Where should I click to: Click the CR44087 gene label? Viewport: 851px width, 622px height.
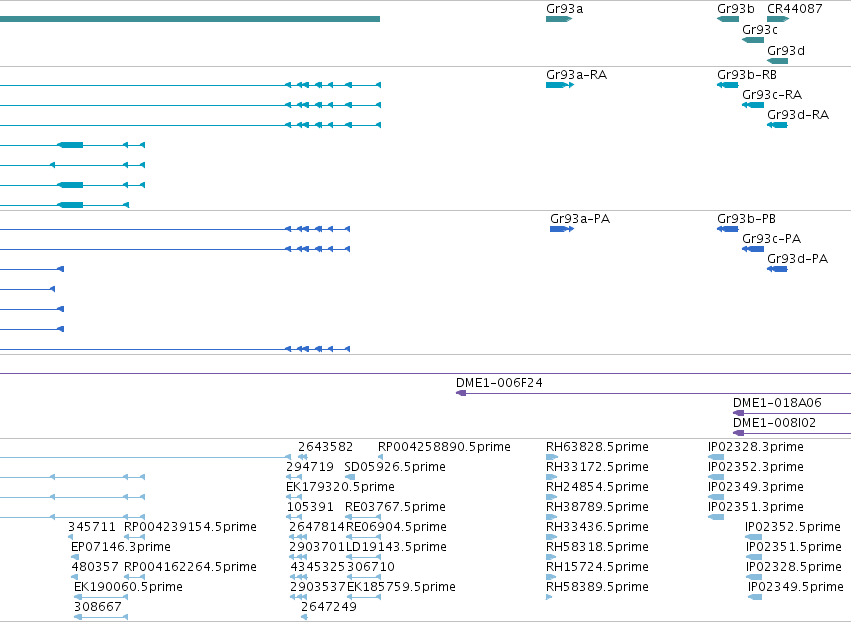pos(795,9)
